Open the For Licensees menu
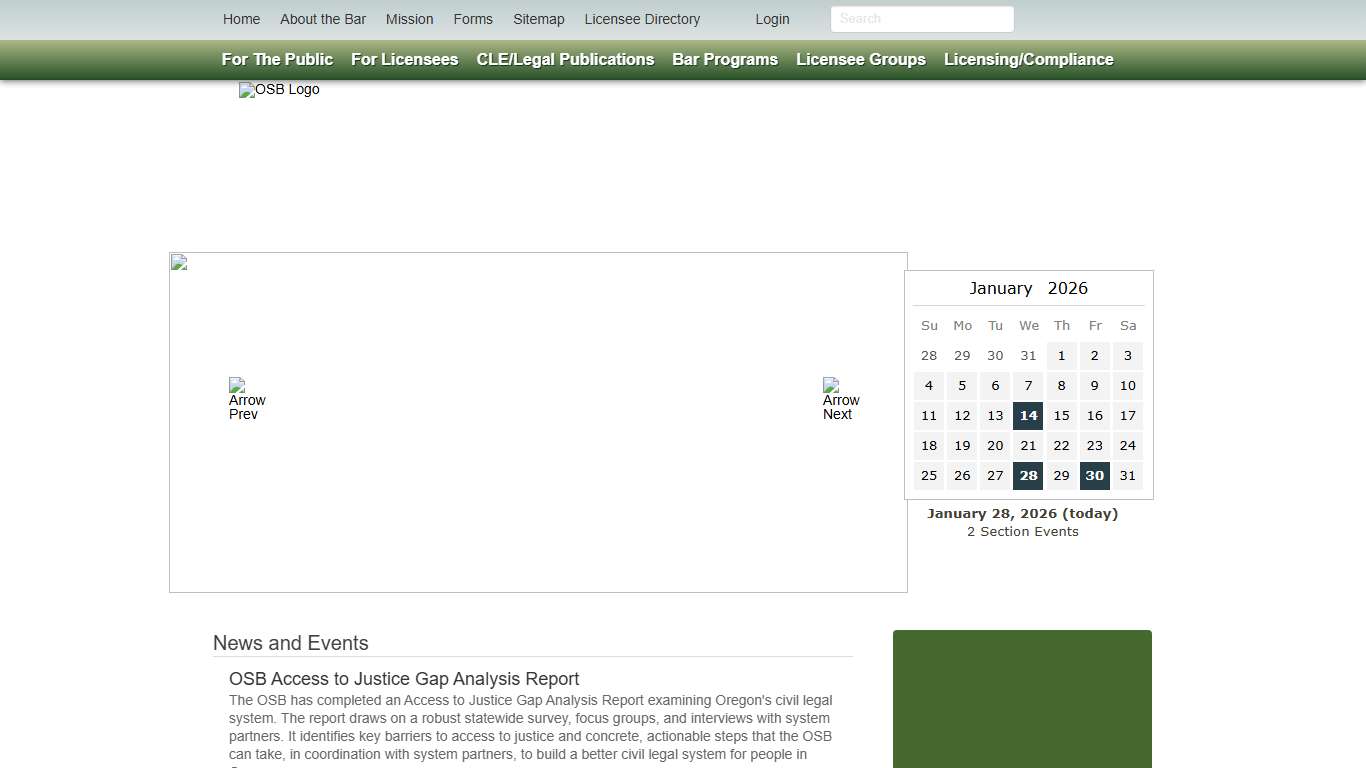Viewport: 1366px width, 768px height. click(404, 59)
